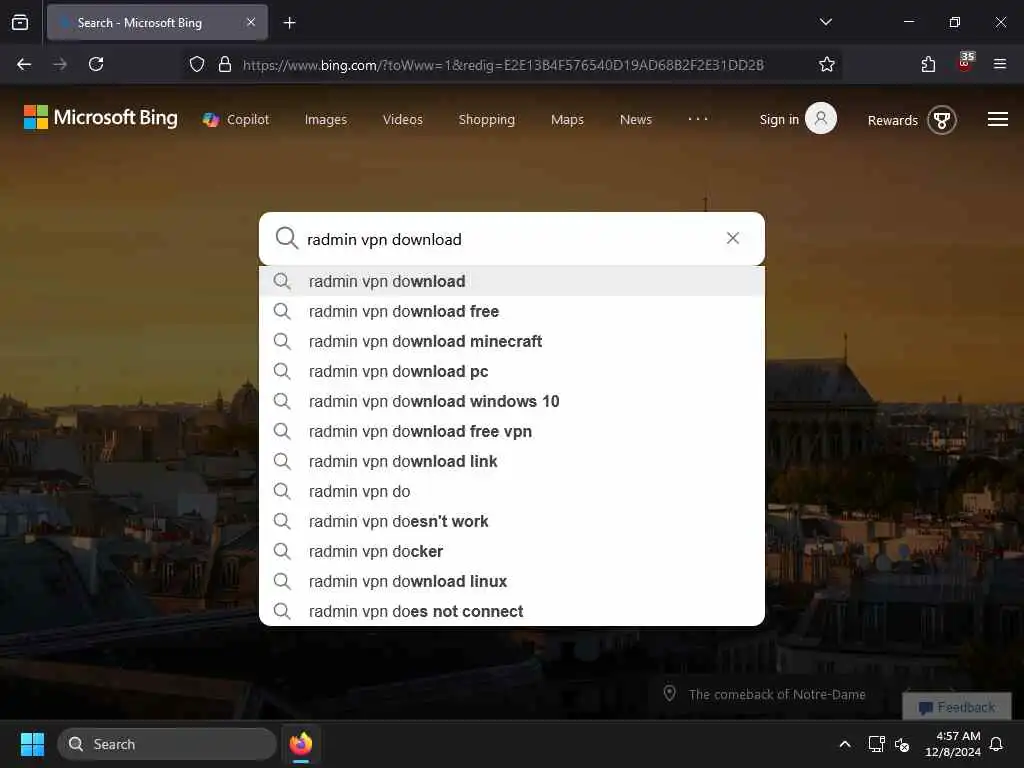Viewport: 1024px width, 768px height.
Task: Open the Shopping section
Action: [487, 120]
